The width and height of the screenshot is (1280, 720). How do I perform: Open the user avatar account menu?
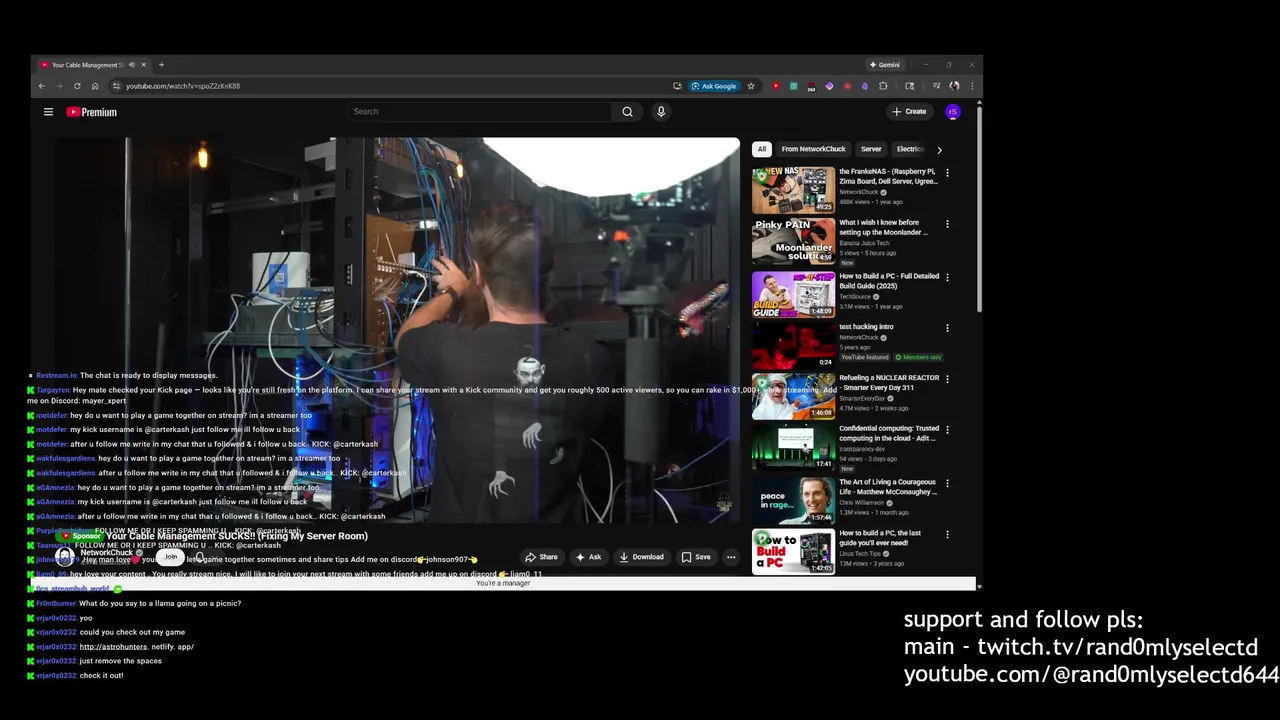[953, 112]
